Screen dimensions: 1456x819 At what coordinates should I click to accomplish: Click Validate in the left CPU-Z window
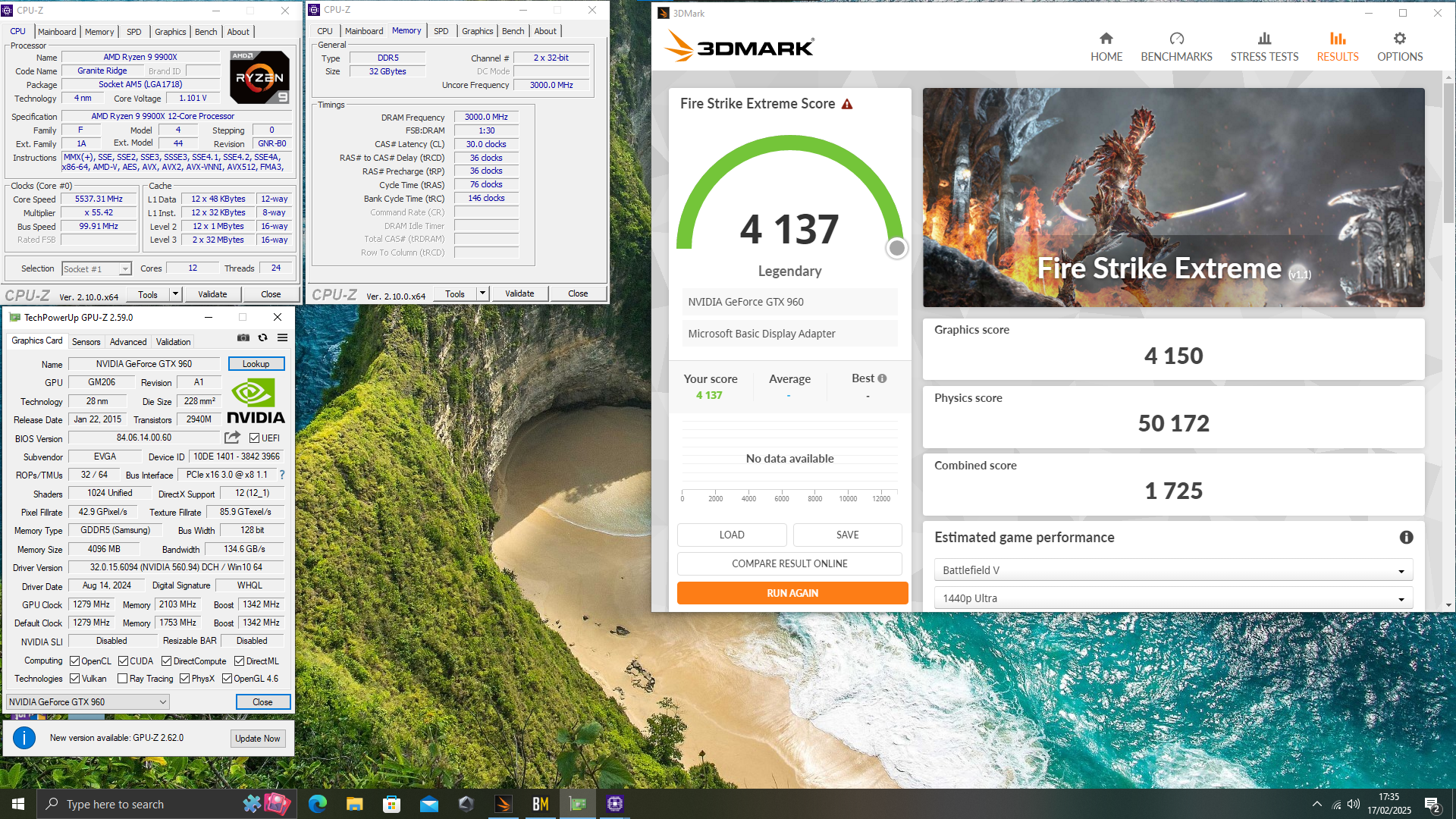pyautogui.click(x=212, y=294)
